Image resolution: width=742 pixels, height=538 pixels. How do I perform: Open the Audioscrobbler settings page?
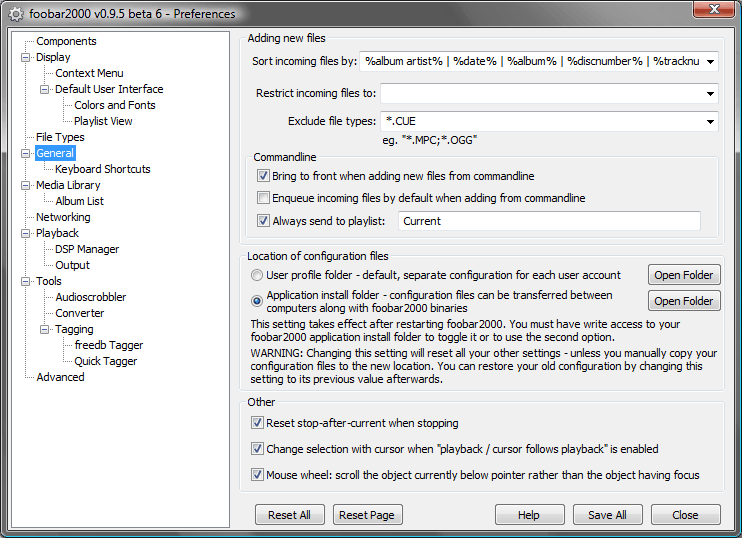point(90,297)
